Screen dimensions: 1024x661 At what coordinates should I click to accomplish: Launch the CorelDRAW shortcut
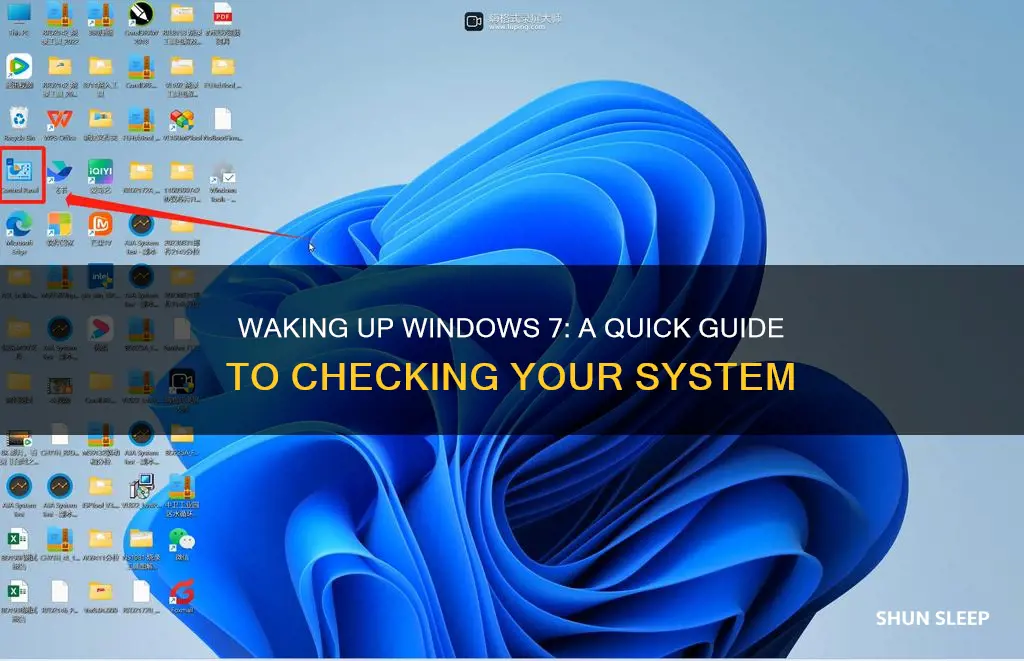pos(141,21)
